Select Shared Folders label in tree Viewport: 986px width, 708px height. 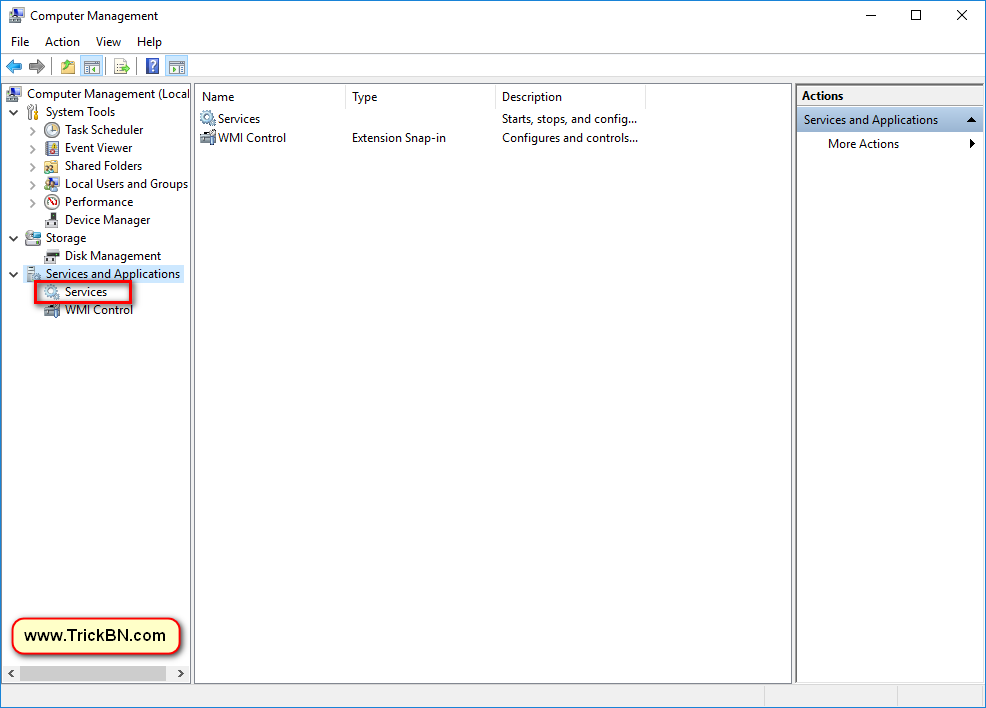click(103, 166)
